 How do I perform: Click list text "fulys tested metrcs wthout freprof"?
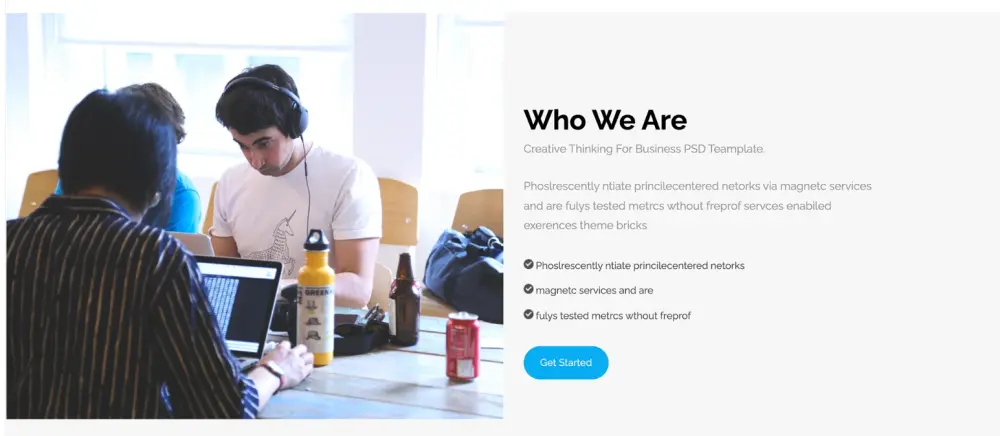pos(612,316)
